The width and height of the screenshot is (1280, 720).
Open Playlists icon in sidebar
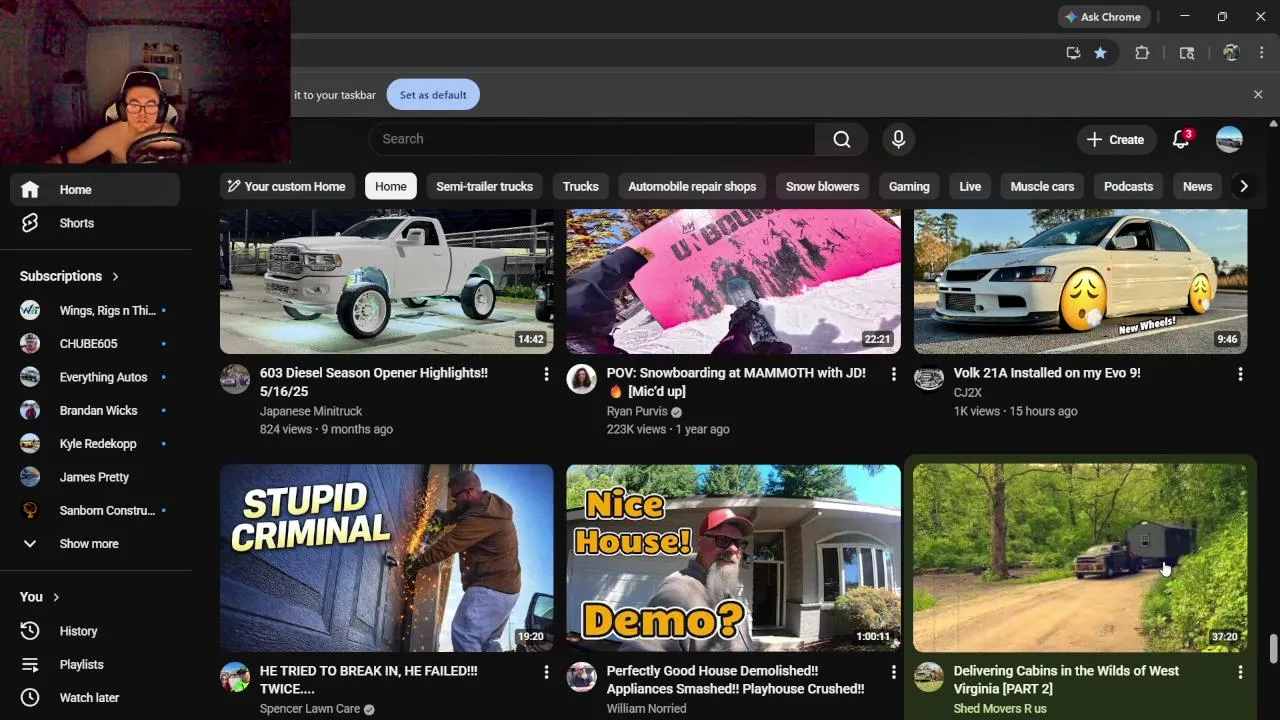tap(30, 664)
